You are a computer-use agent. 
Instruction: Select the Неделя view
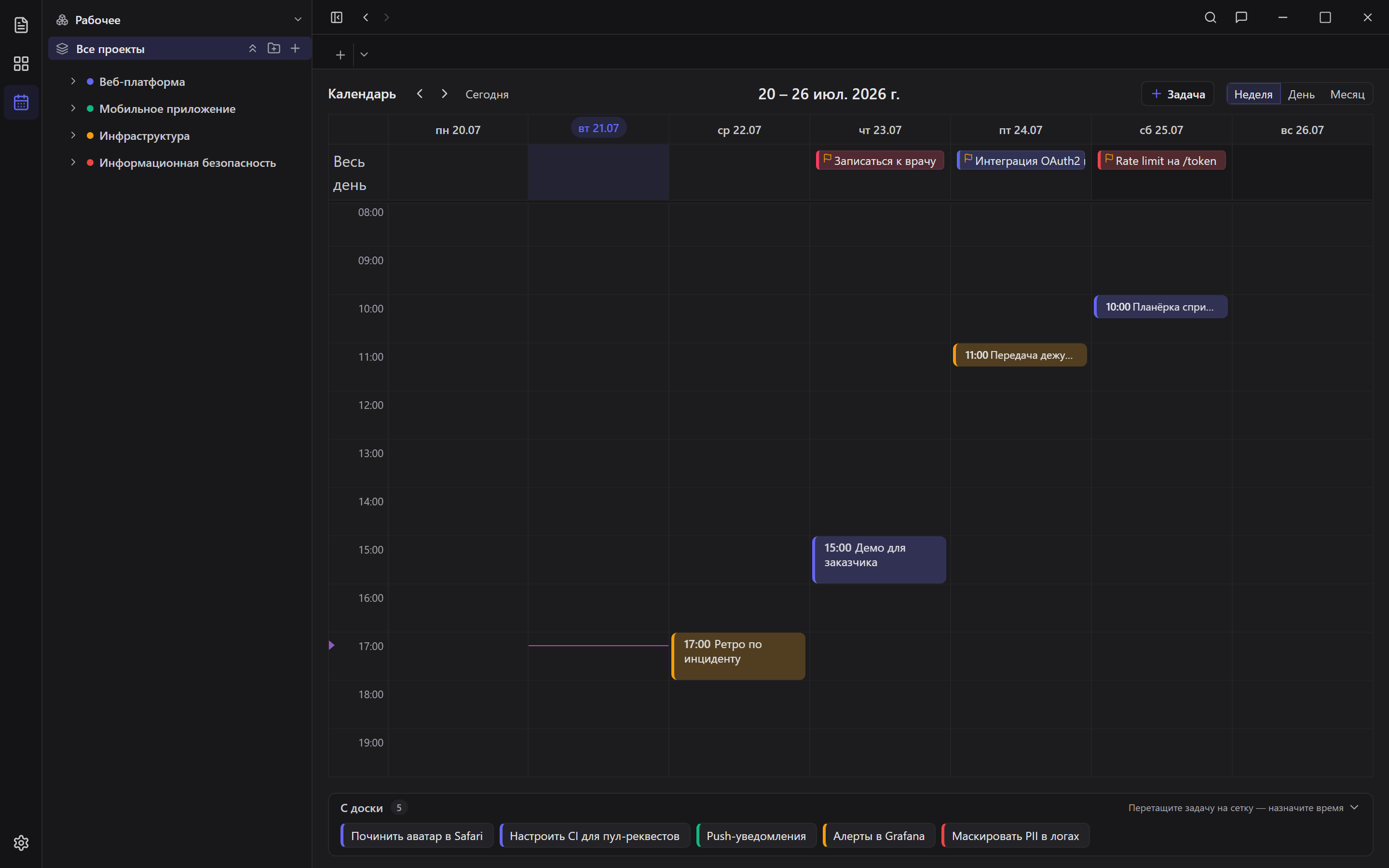pos(1253,94)
